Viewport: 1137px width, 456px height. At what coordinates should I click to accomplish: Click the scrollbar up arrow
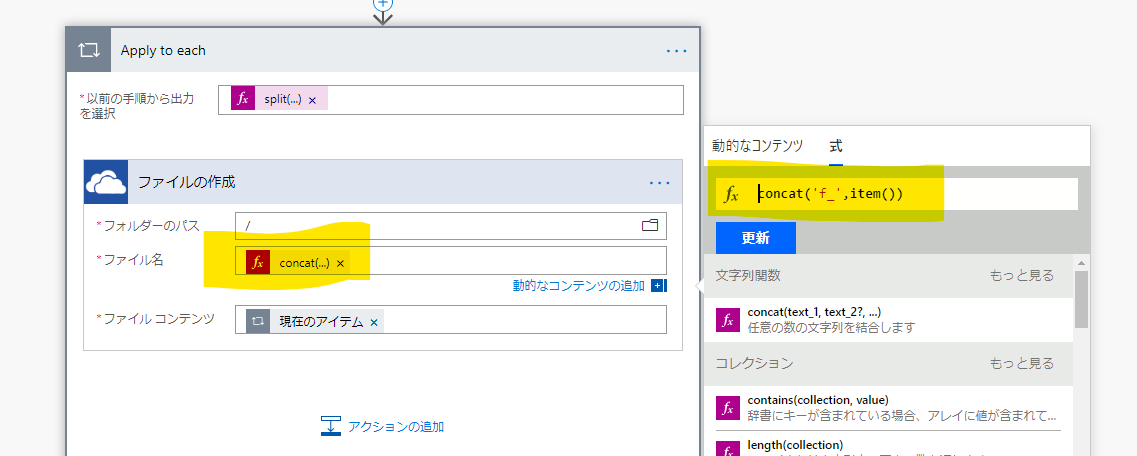click(1081, 262)
